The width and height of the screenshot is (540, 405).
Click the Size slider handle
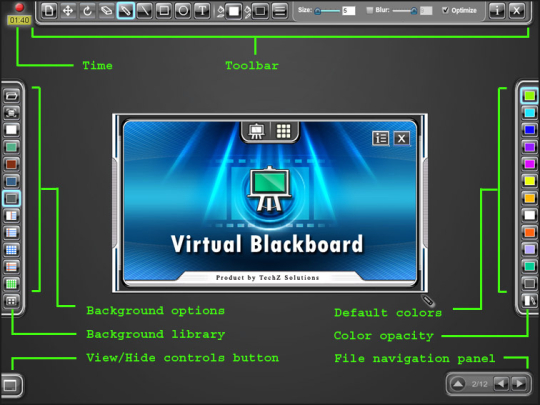318,11
